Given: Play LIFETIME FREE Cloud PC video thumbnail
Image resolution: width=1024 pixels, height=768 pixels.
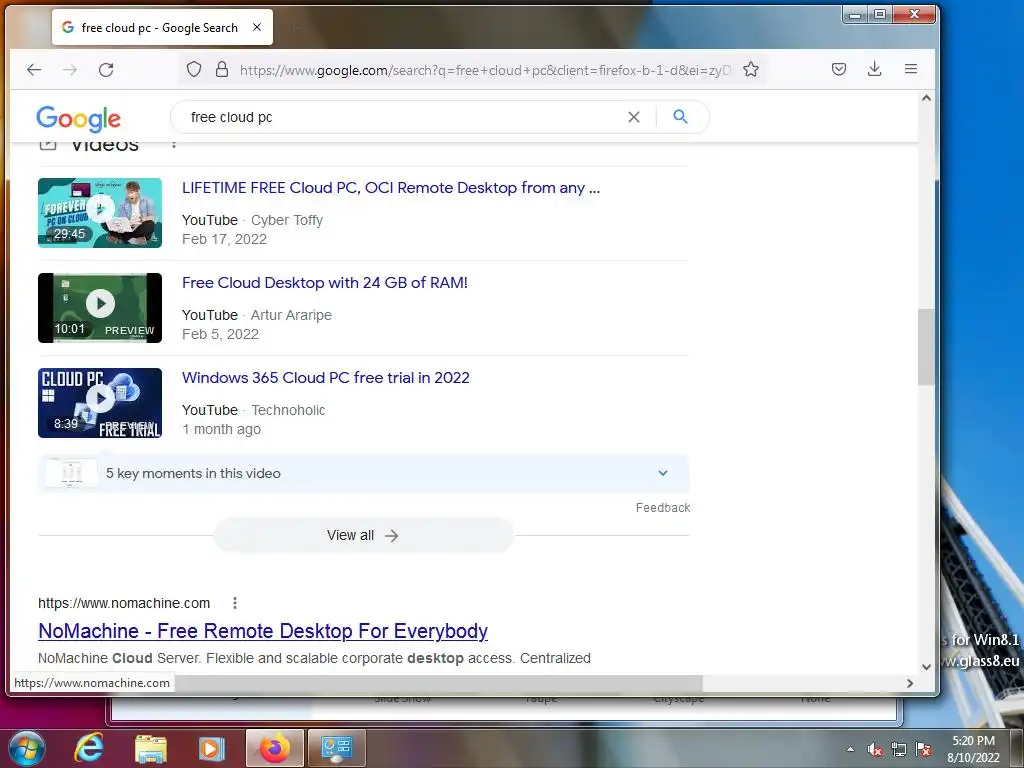Looking at the screenshot, I should pyautogui.click(x=100, y=213).
